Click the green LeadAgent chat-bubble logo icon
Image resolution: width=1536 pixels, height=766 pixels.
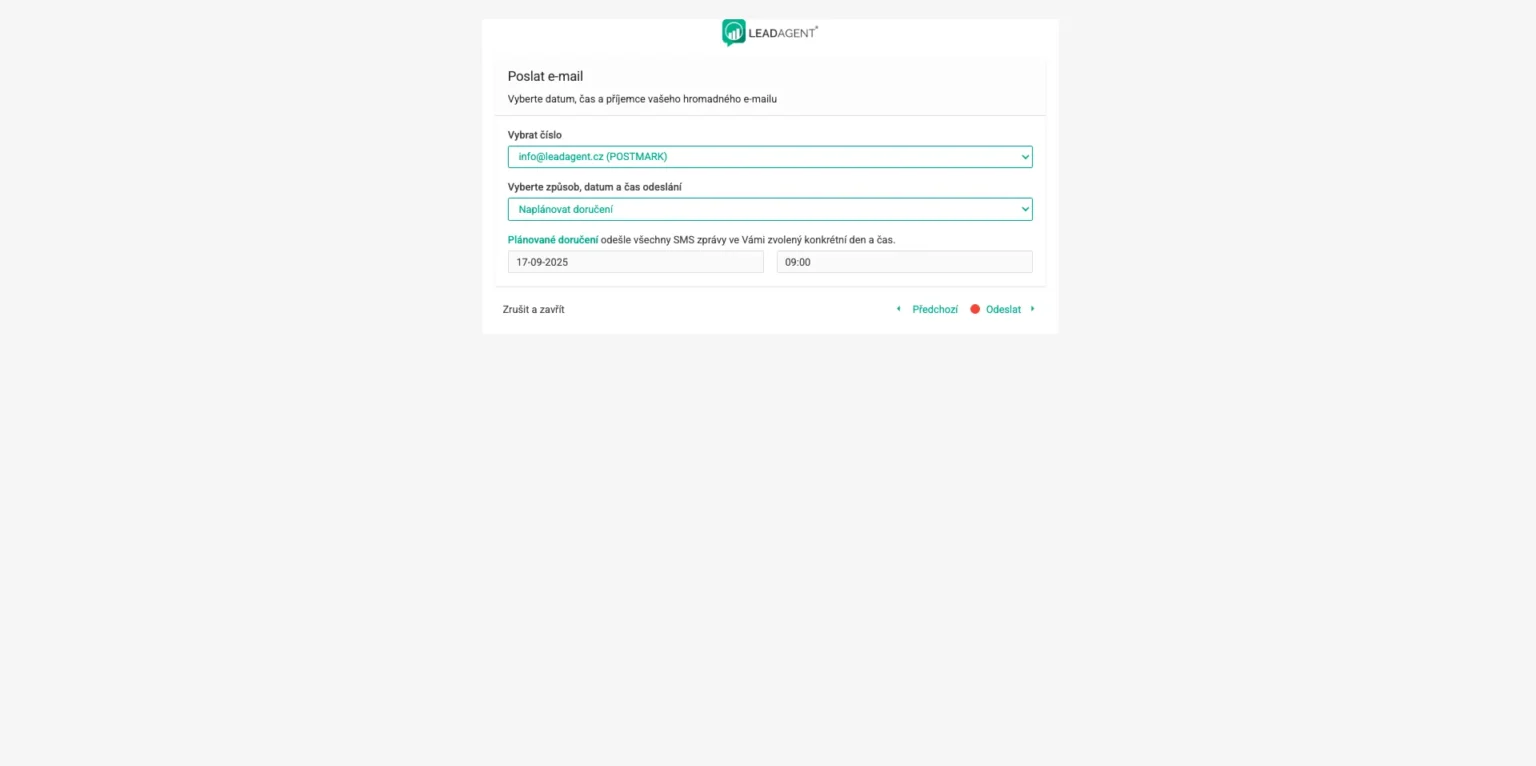(x=734, y=33)
